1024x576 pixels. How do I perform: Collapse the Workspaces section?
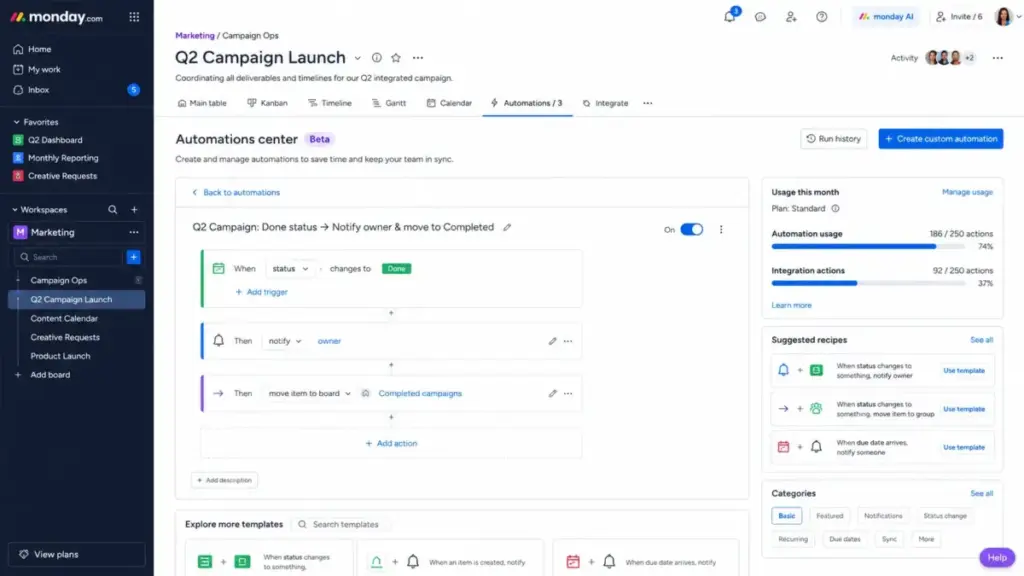pyautogui.click(x=15, y=210)
